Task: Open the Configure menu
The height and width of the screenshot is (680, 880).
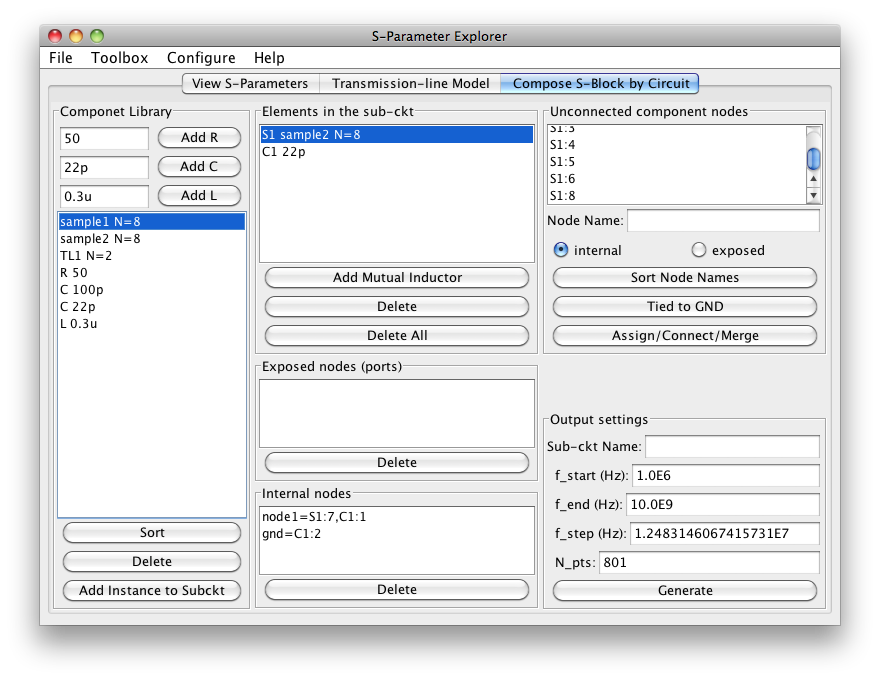Action: click(201, 58)
